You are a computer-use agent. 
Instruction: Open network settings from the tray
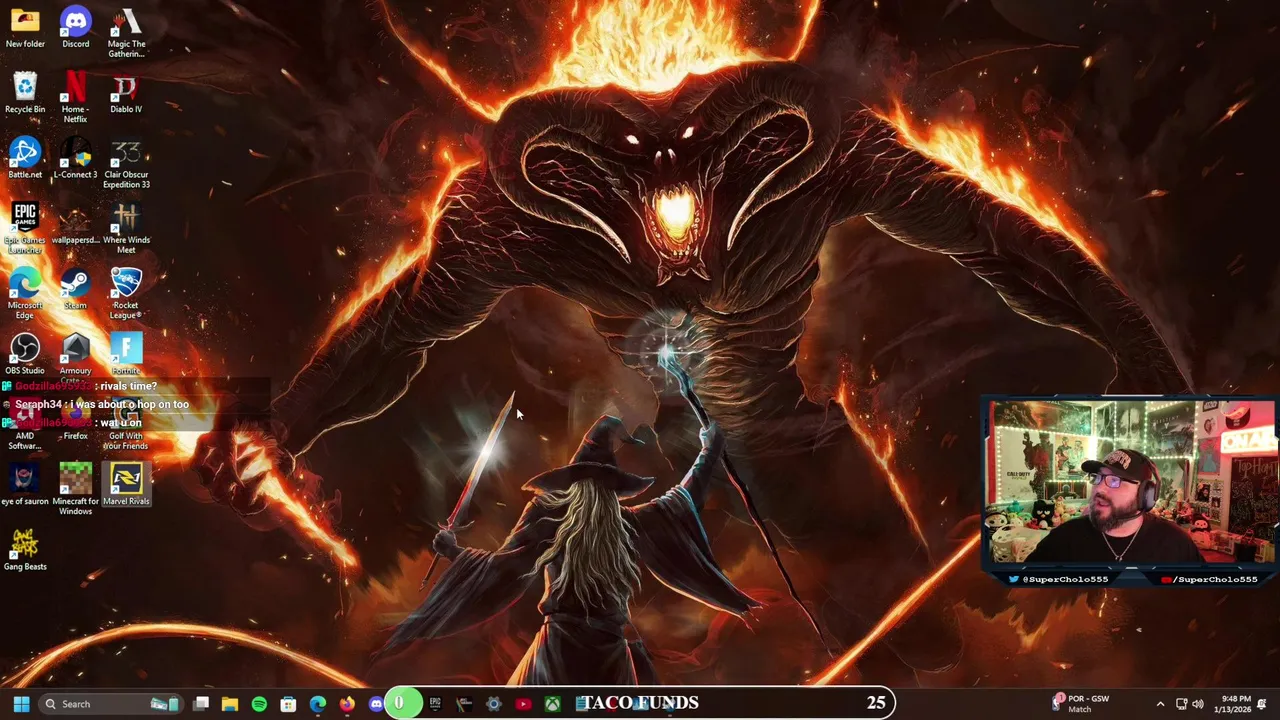[x=1181, y=704]
